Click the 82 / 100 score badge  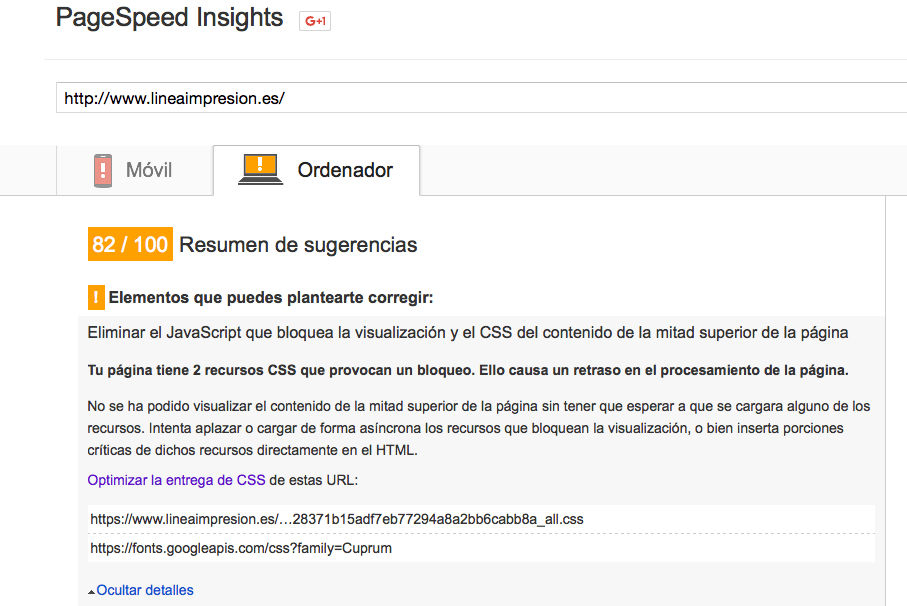point(130,244)
